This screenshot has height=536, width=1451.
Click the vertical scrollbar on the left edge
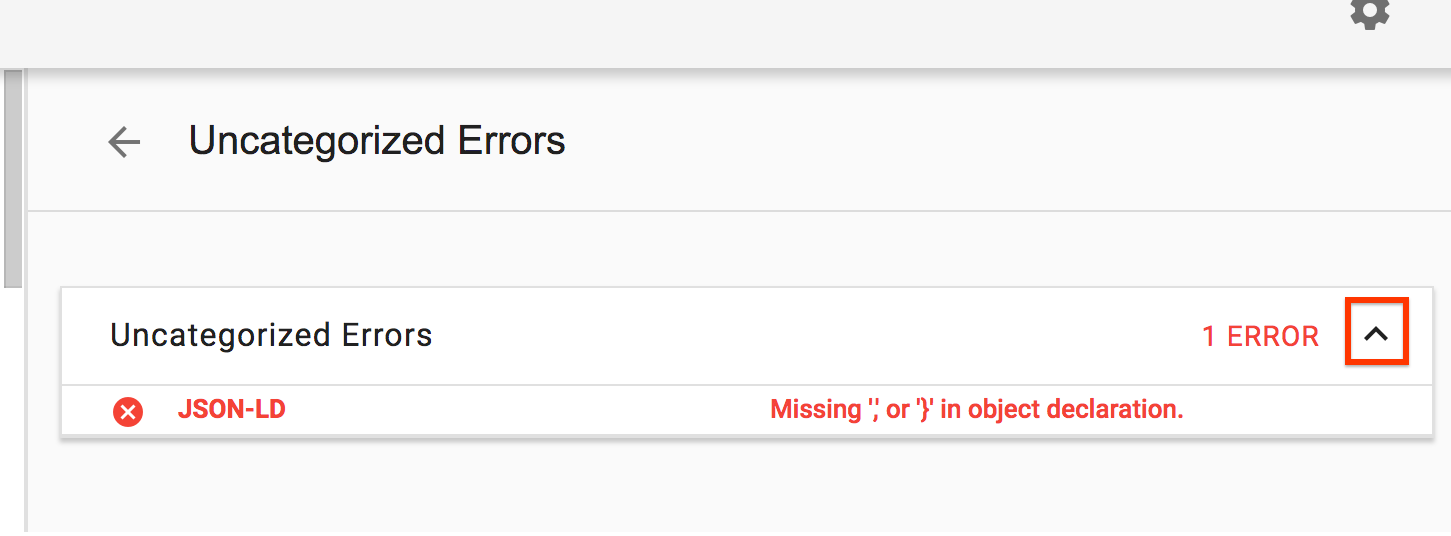(12, 180)
